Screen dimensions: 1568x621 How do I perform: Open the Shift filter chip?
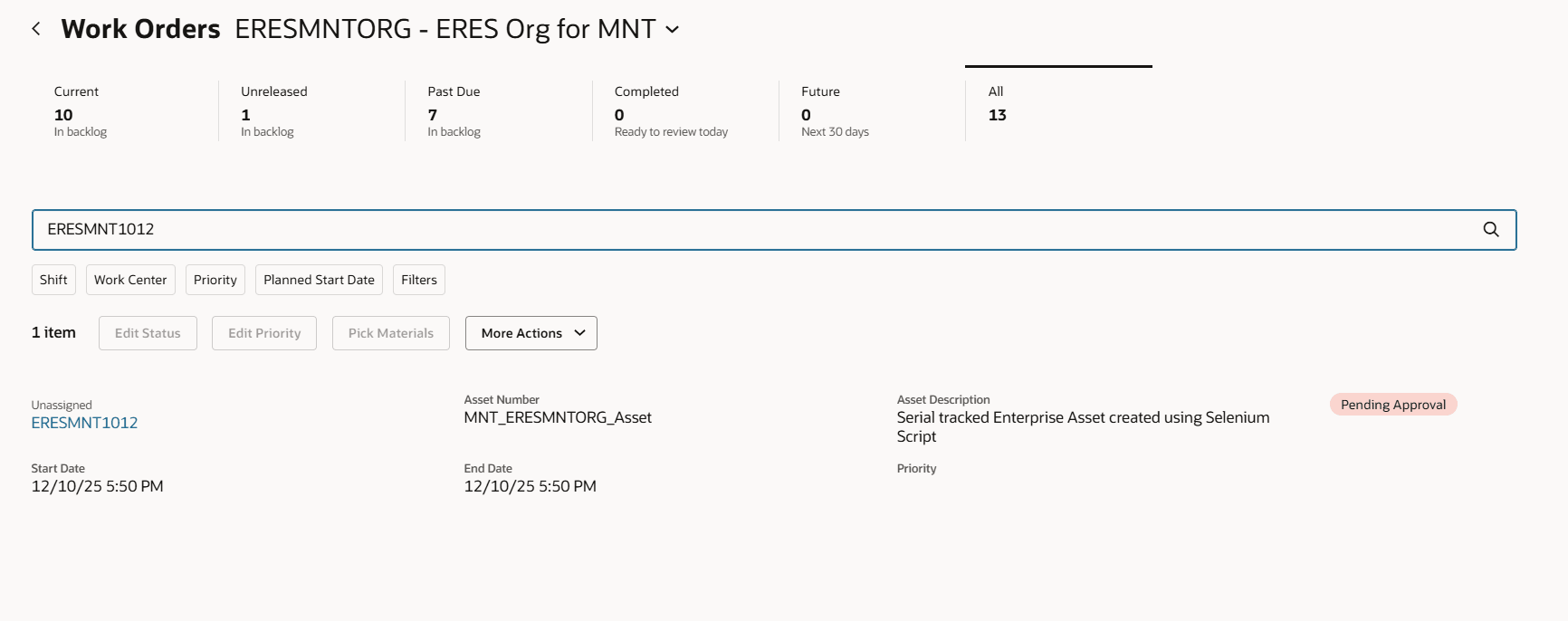click(53, 280)
